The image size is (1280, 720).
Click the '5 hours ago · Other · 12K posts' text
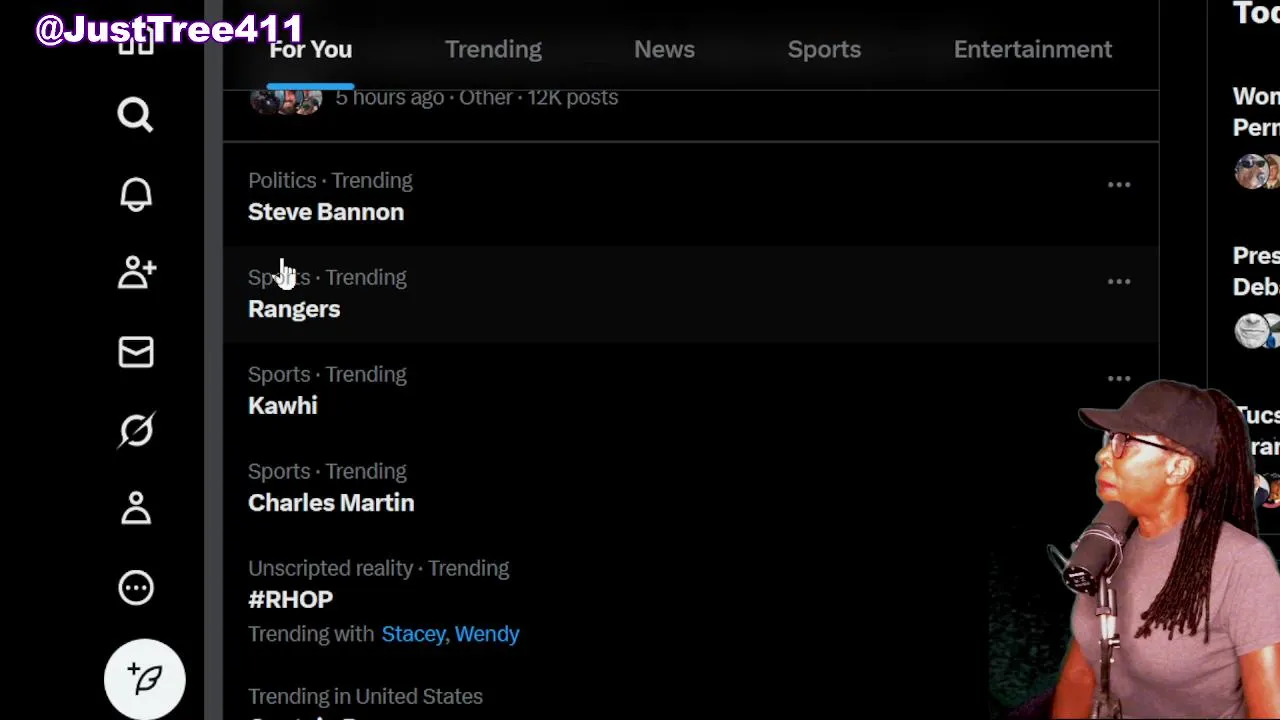(x=476, y=97)
